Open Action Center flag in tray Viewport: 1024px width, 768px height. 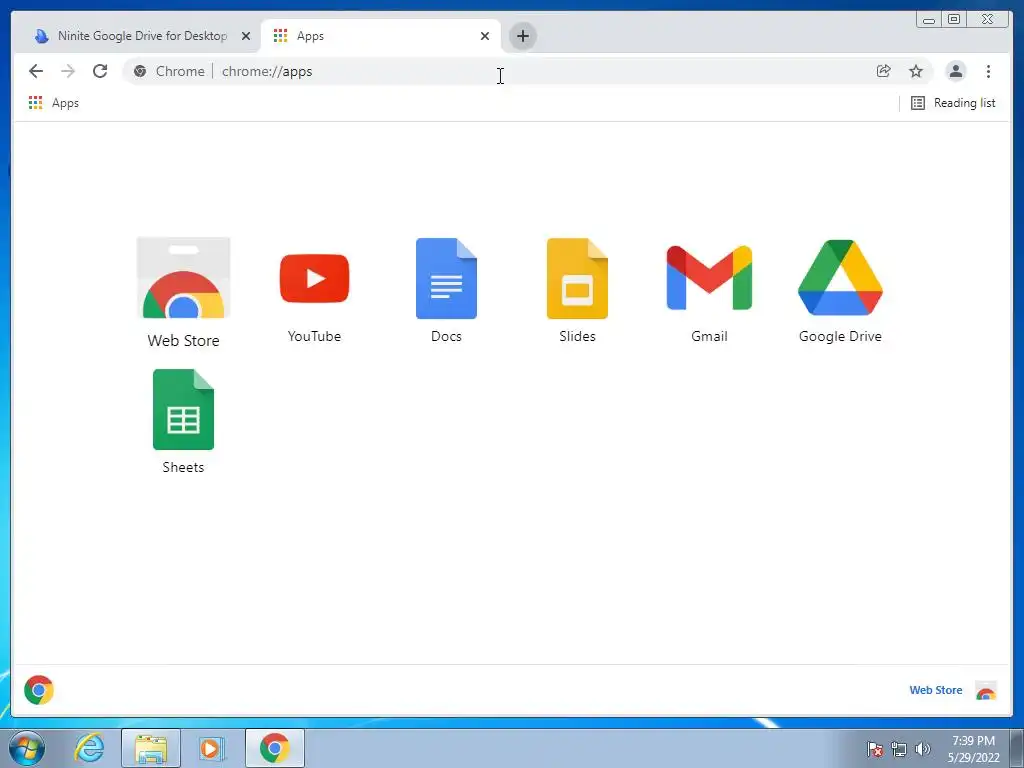[874, 749]
